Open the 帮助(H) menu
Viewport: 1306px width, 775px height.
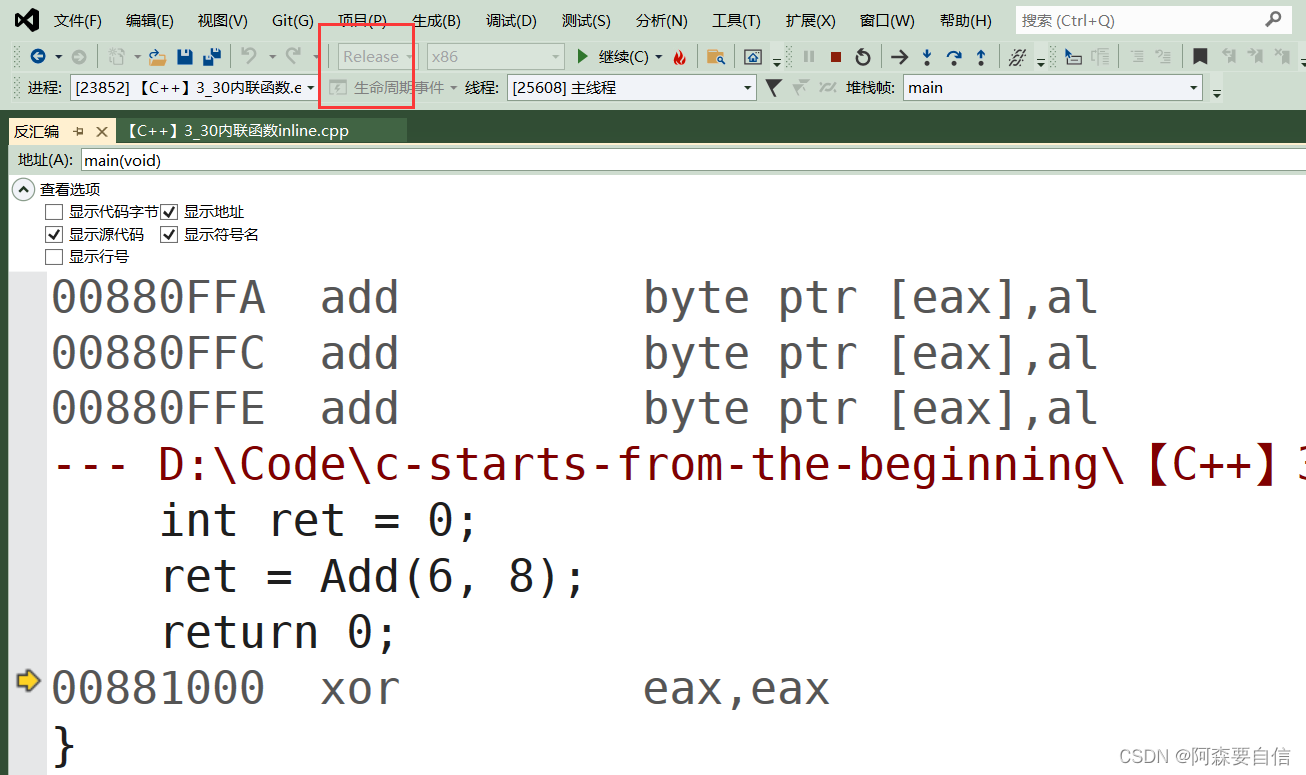coord(966,20)
